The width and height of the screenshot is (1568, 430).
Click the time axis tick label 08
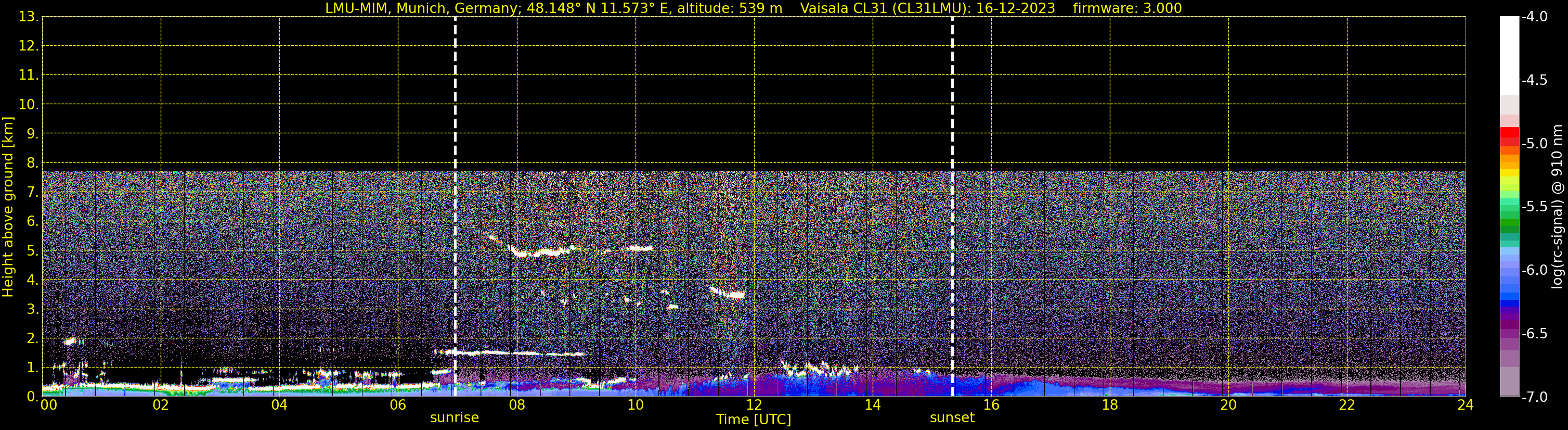pos(517,405)
